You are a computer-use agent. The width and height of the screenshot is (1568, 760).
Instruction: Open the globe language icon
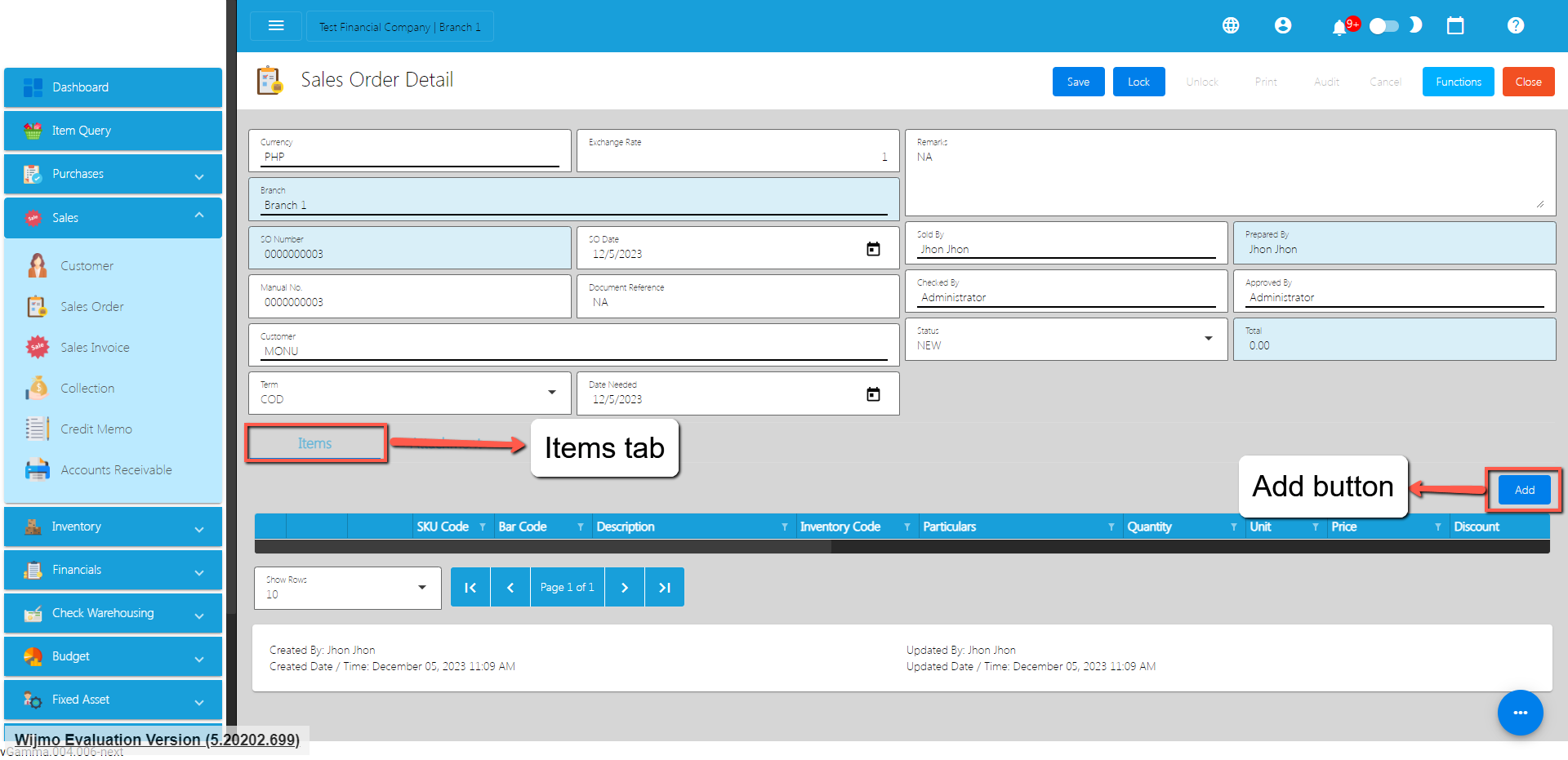(x=1231, y=26)
